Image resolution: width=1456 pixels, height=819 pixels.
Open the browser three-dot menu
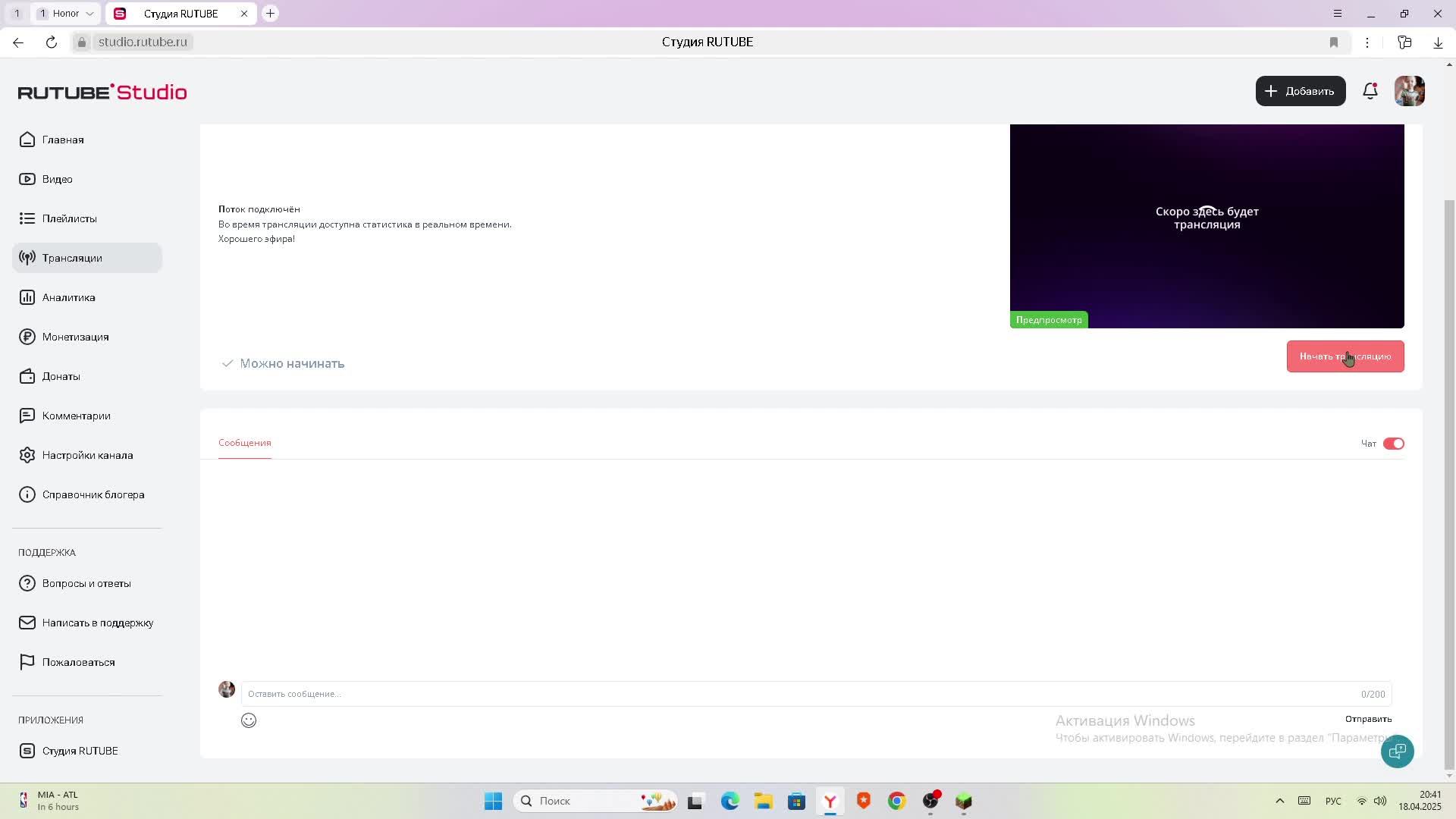tap(1367, 42)
